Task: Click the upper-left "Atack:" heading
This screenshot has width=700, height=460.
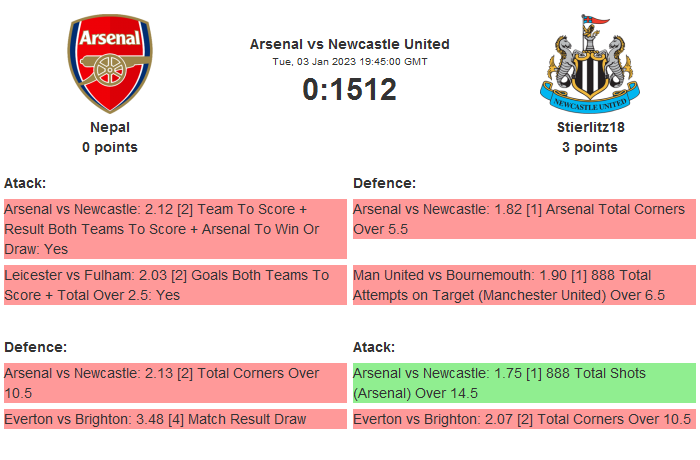Action: pos(25,183)
